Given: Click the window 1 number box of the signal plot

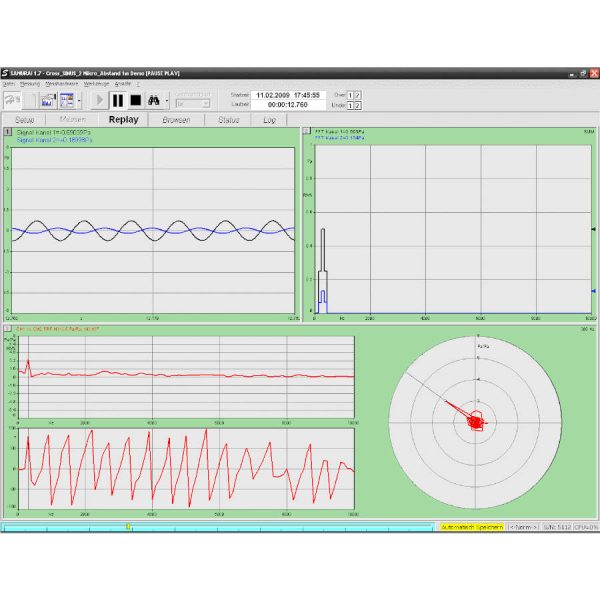Looking at the screenshot, I should point(8,132).
